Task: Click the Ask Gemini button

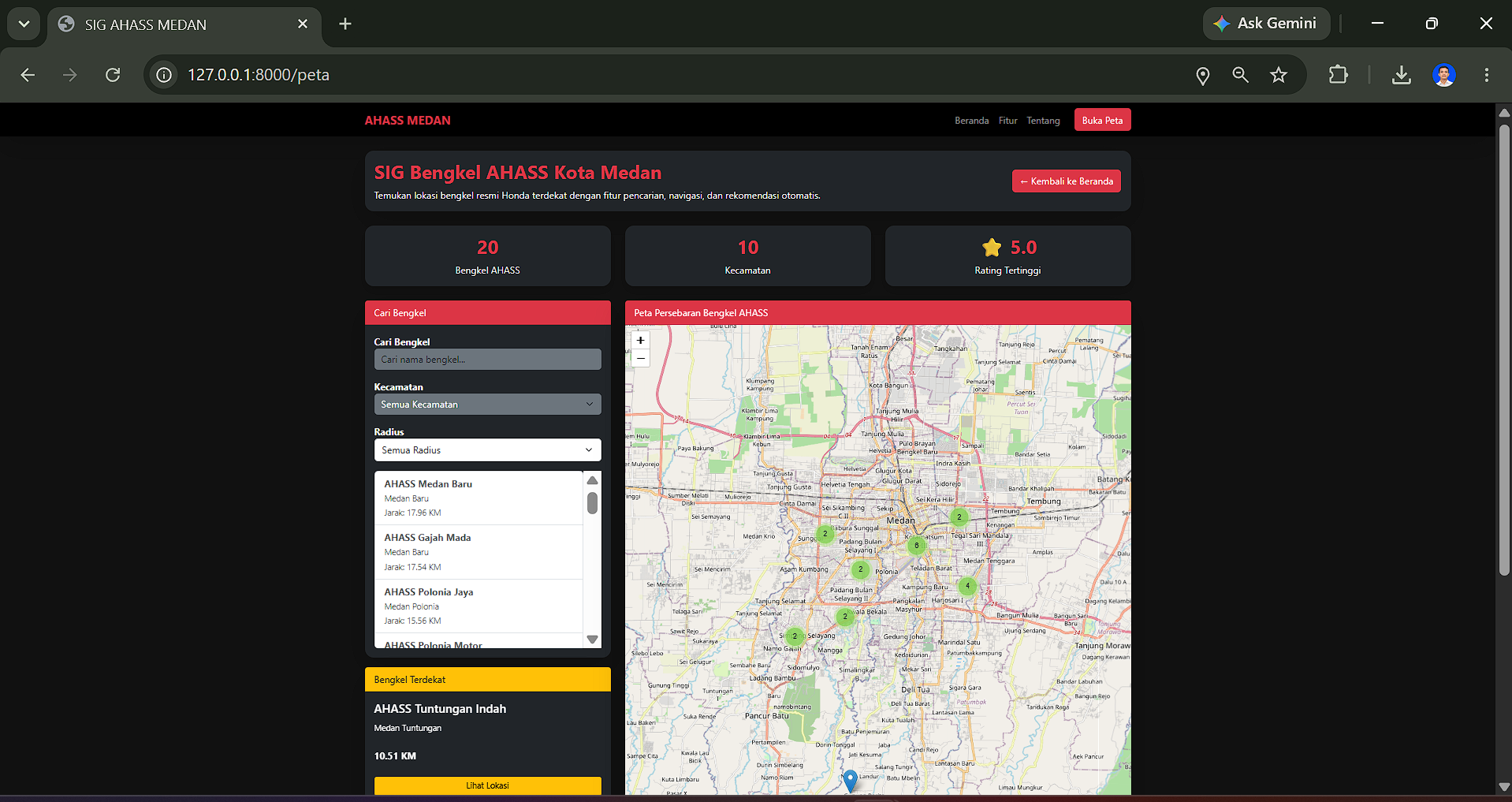Action: point(1265,24)
